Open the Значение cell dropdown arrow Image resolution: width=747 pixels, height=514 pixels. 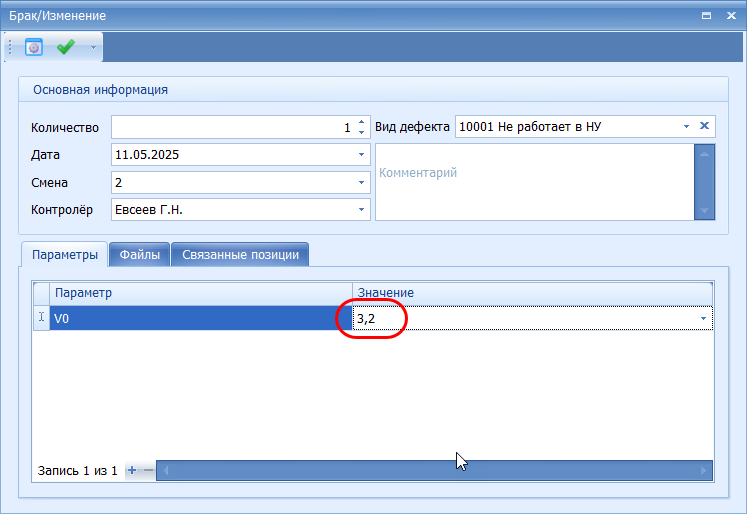[x=703, y=318]
